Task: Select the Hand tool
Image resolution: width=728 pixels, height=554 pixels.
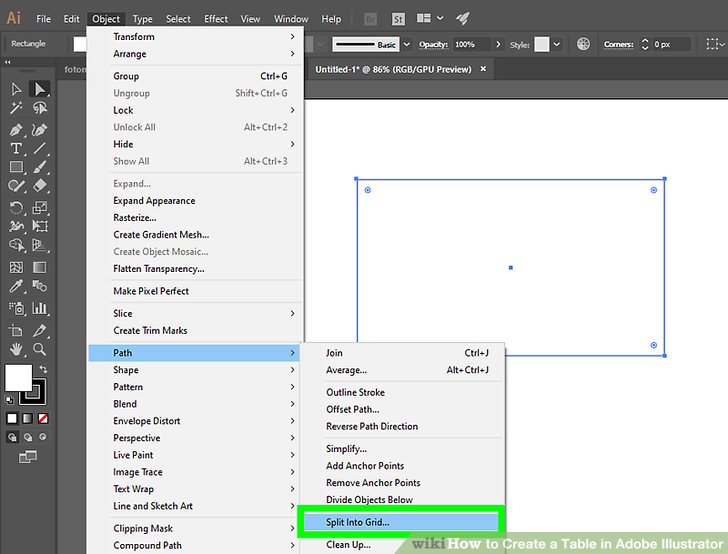Action: coord(17,349)
